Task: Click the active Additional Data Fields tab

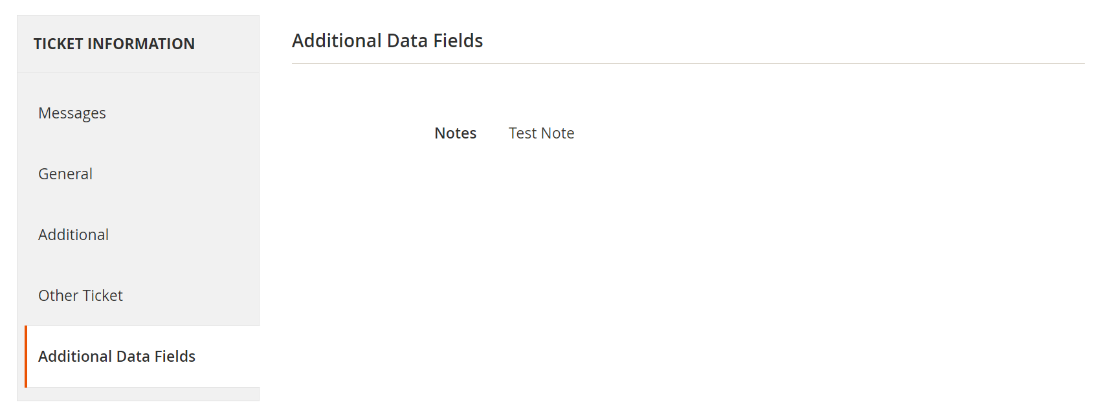Action: tap(117, 356)
